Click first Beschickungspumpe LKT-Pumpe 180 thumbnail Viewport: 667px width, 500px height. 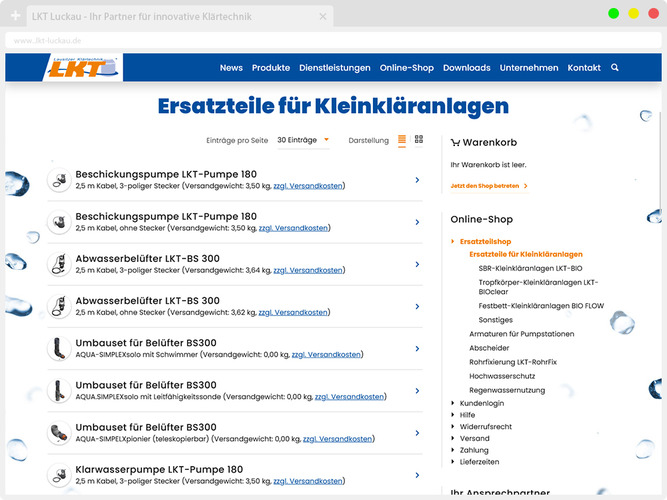click(59, 180)
